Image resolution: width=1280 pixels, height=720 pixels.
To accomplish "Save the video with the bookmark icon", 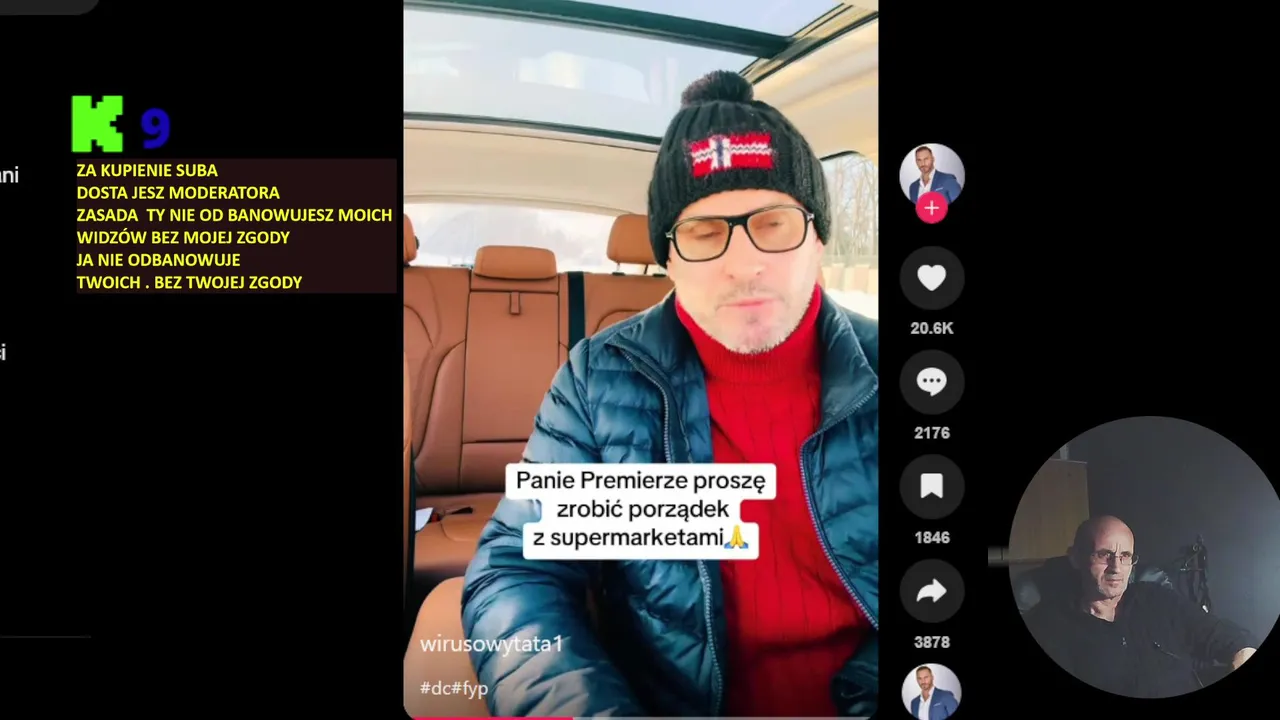I will 931,487.
